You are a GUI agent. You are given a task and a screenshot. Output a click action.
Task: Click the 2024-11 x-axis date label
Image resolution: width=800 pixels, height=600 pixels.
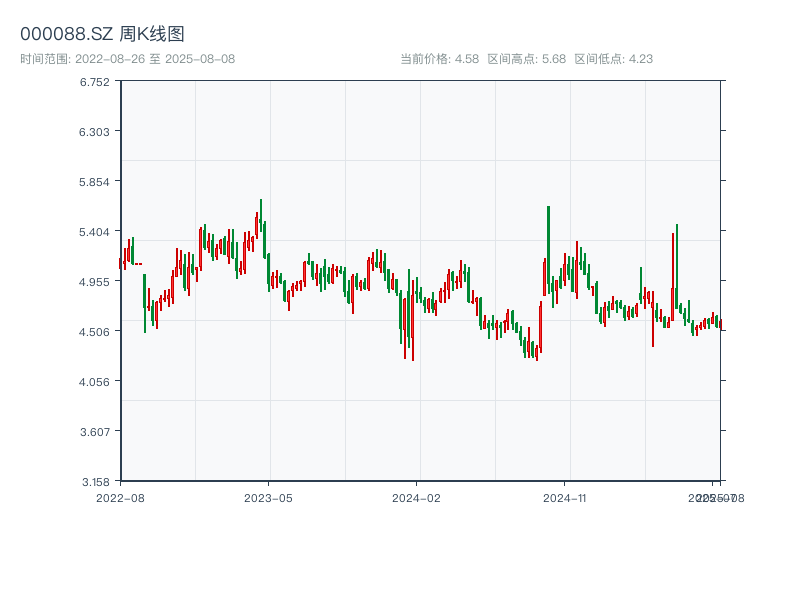(566, 497)
